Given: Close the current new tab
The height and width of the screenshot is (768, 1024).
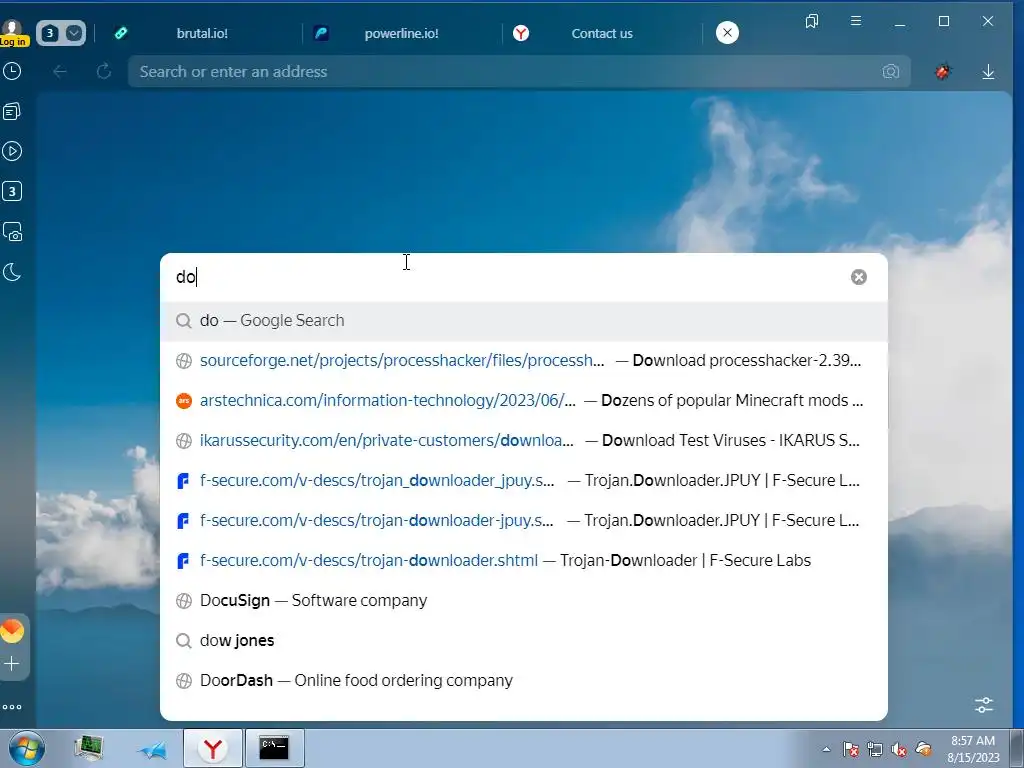Looking at the screenshot, I should tap(727, 33).
